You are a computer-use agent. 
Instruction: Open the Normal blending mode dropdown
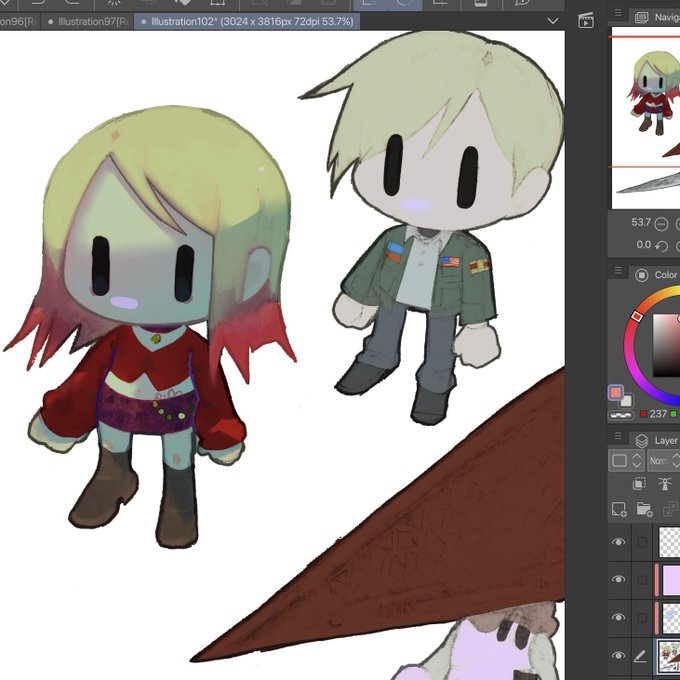click(x=664, y=461)
